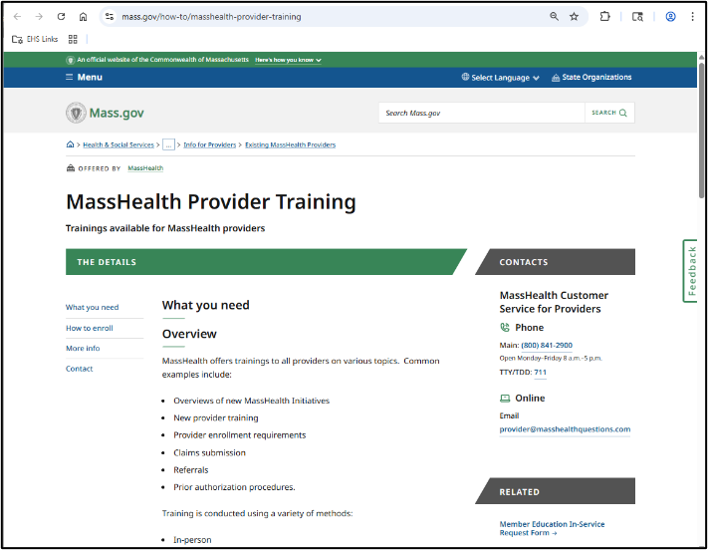The image size is (708, 550).
Task: Click the browser forward arrow
Action: click(x=39, y=17)
